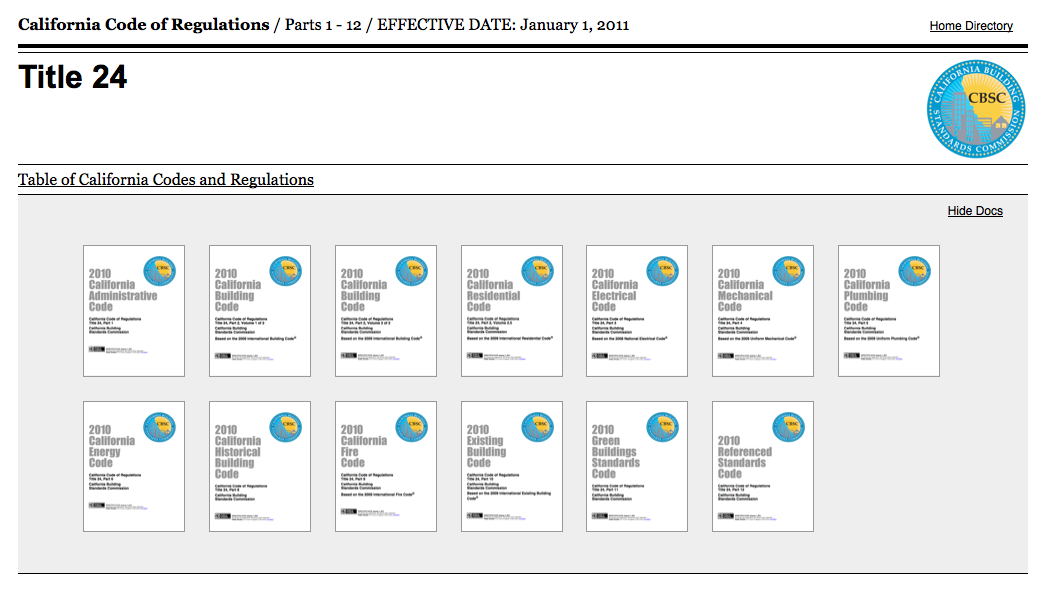Click CBSC seal on the Fire Code cover

tap(411, 427)
